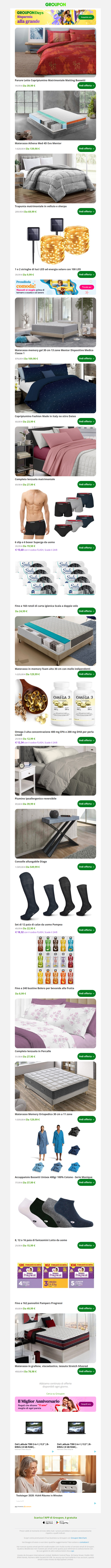Click the Groupon logo at top
111x1568 pixels.
click(56, 4)
